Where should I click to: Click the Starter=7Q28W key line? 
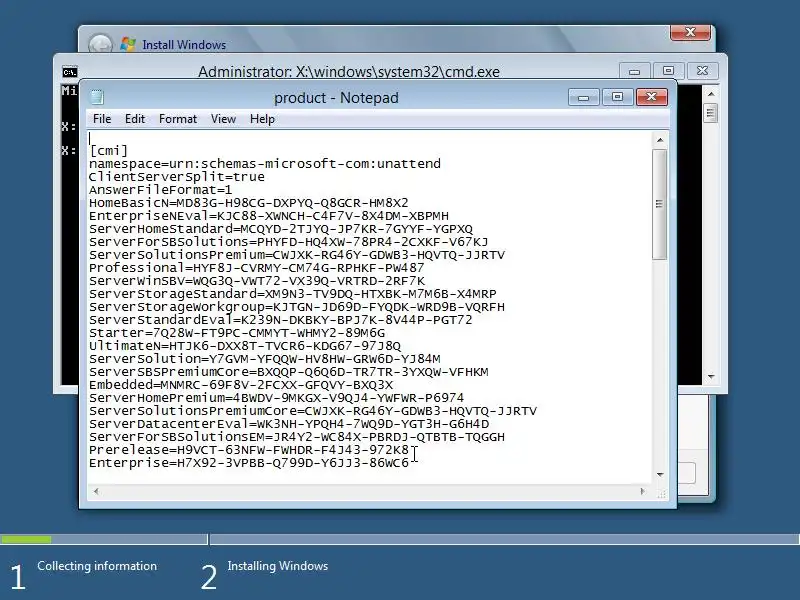tap(237, 333)
